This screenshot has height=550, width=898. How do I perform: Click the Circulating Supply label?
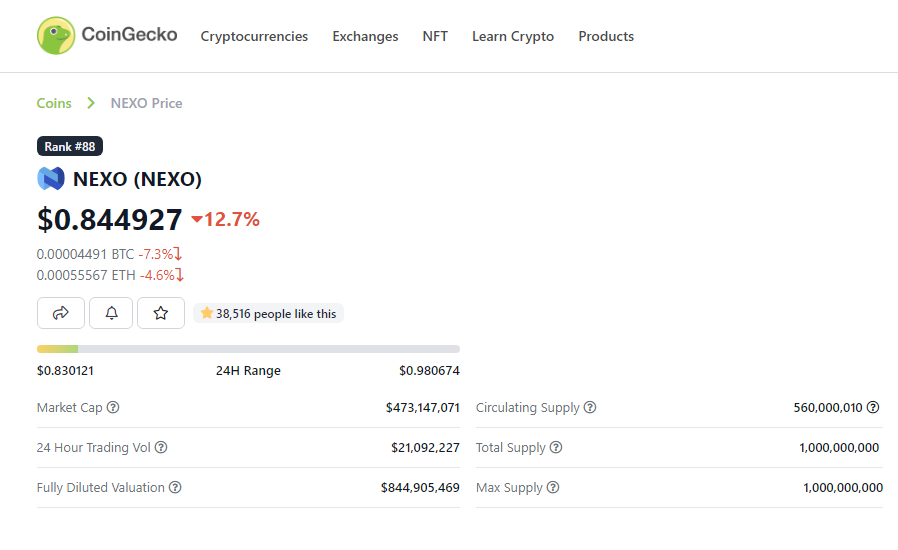(528, 407)
